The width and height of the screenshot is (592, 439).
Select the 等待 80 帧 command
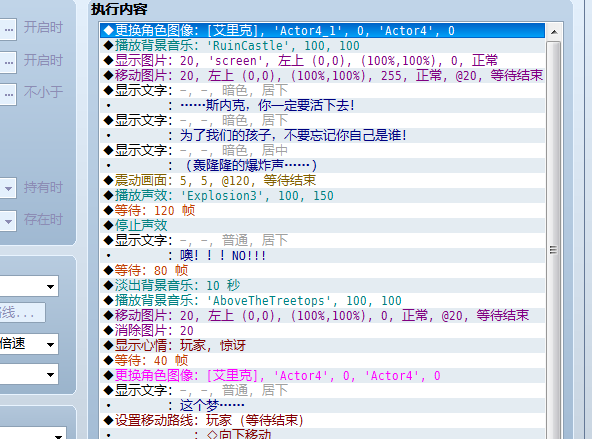322,270
